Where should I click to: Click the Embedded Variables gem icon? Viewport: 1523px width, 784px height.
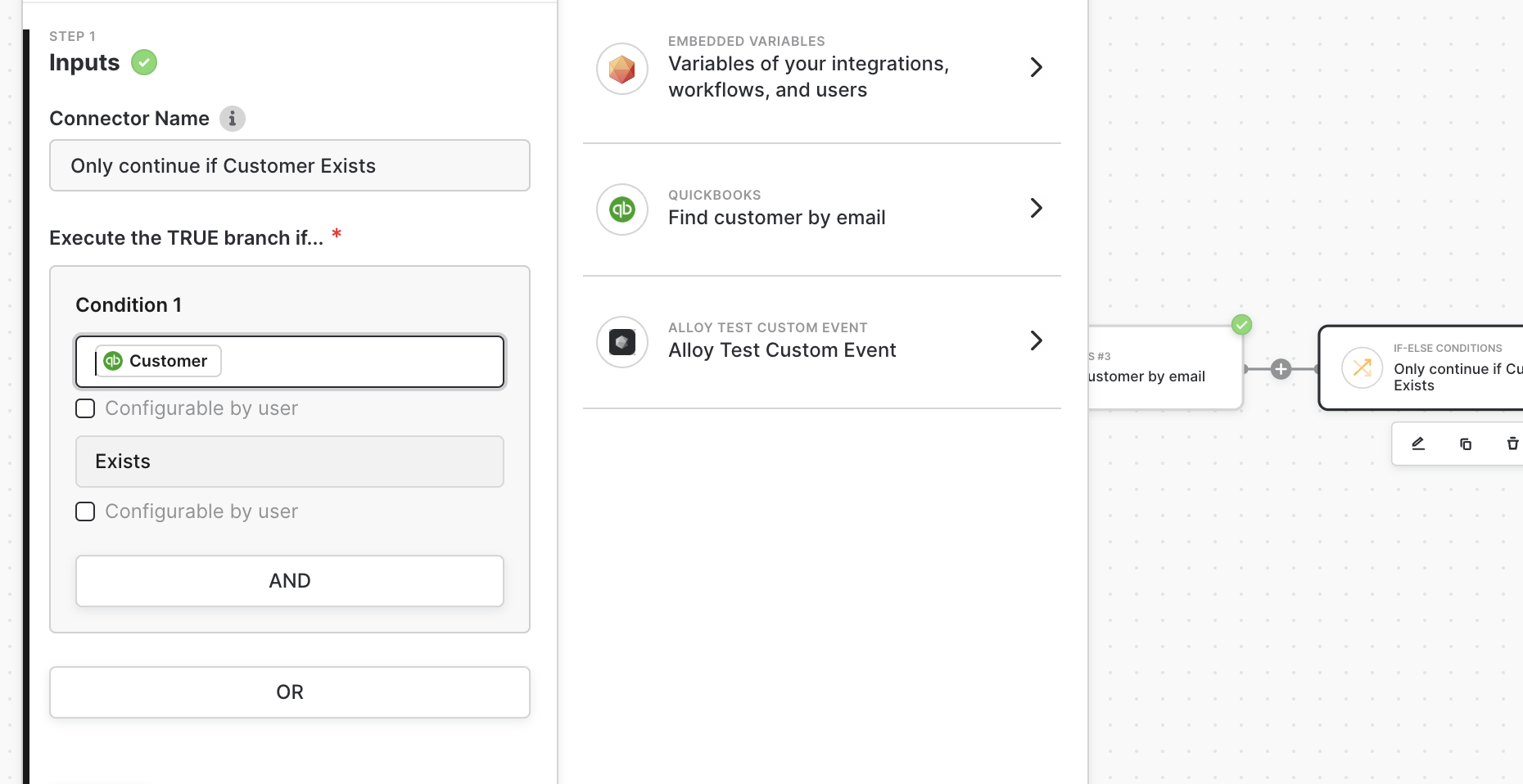(622, 69)
